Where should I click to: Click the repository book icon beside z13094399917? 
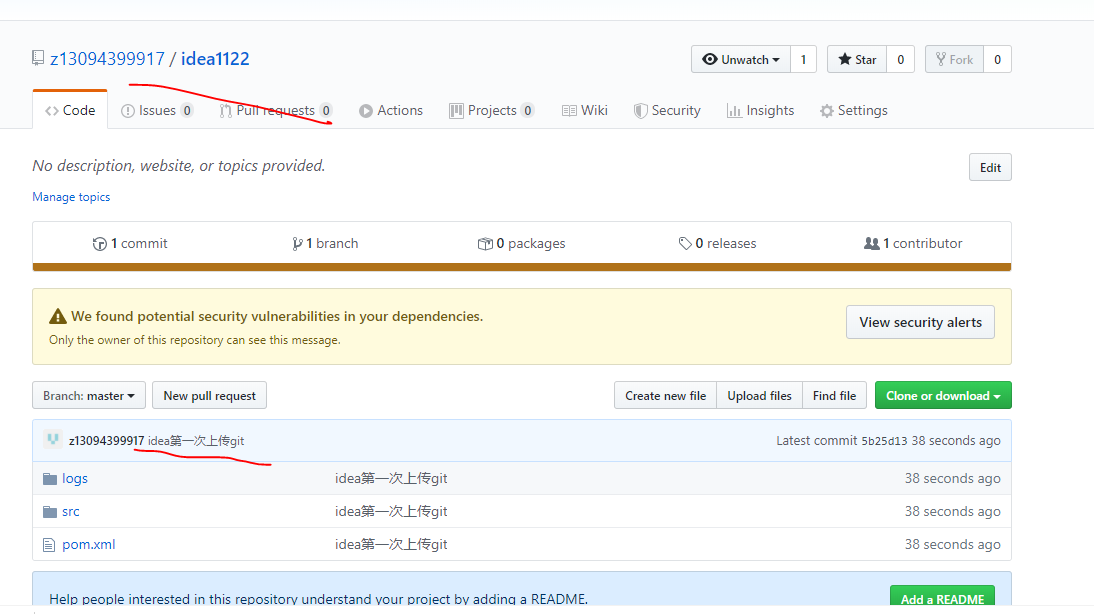[38, 59]
